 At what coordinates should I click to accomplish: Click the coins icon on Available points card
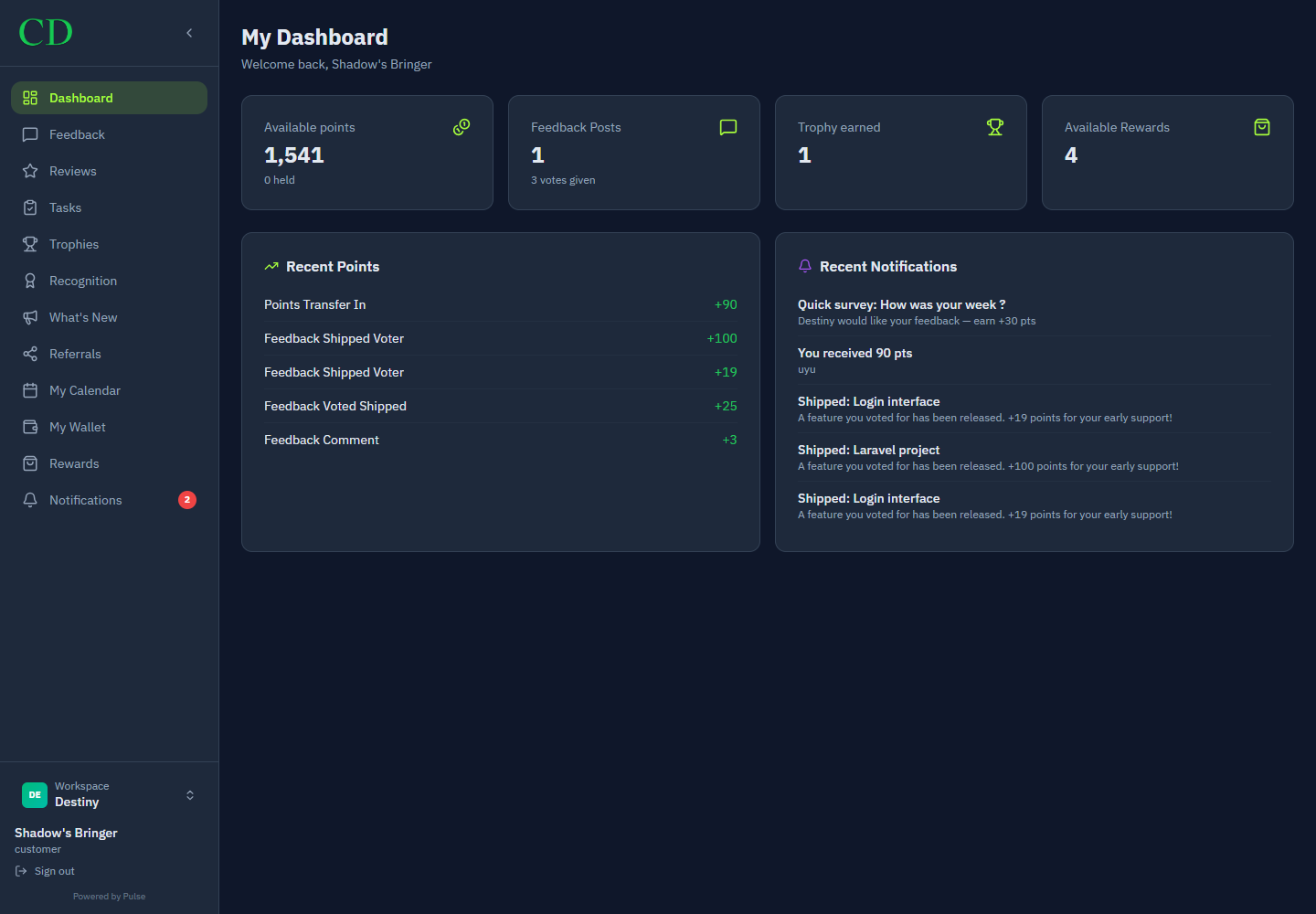click(x=462, y=127)
